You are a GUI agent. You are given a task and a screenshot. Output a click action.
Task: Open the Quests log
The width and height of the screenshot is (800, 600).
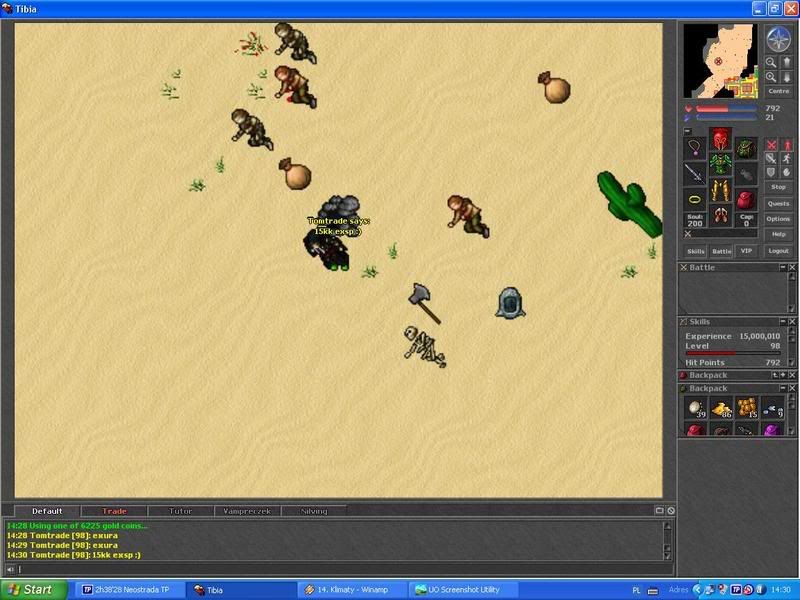[779, 204]
